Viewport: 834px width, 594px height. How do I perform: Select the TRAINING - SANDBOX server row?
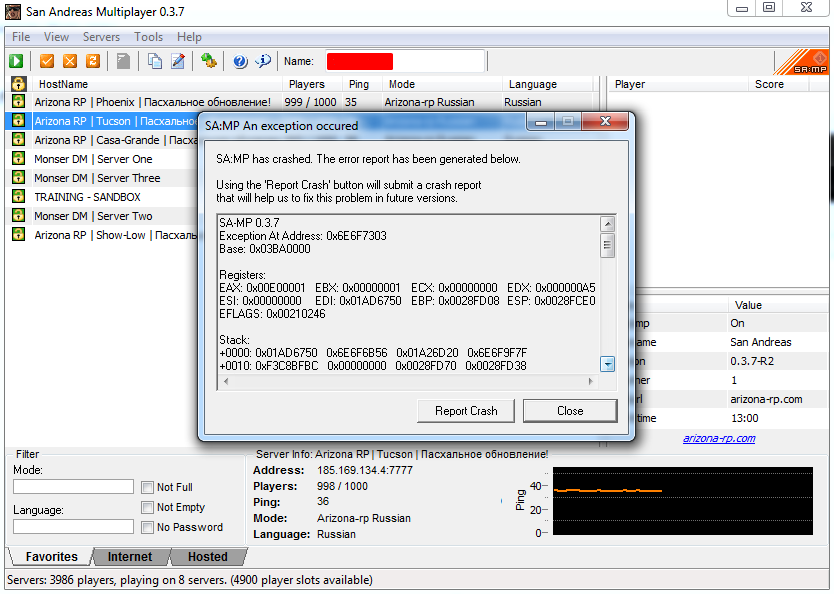pyautogui.click(x=103, y=197)
